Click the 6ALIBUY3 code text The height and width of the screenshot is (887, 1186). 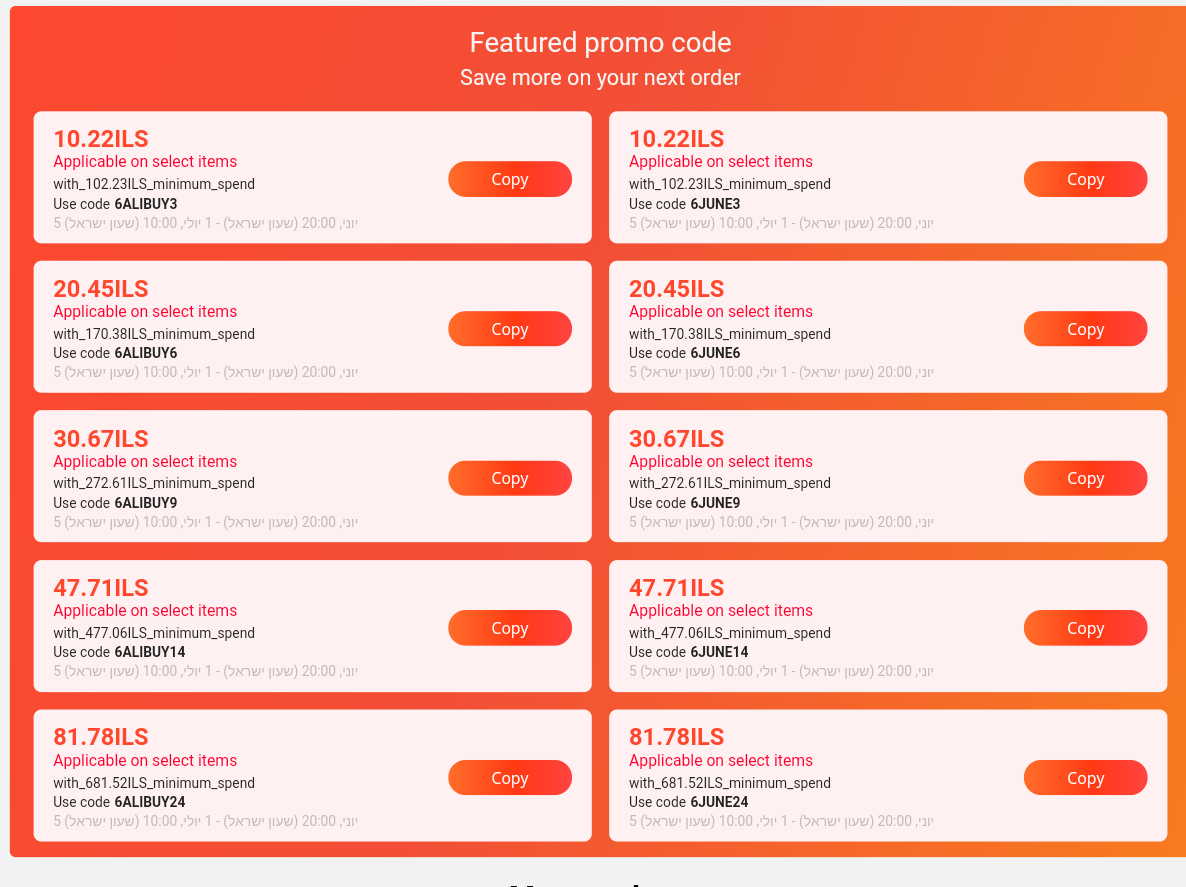145,204
